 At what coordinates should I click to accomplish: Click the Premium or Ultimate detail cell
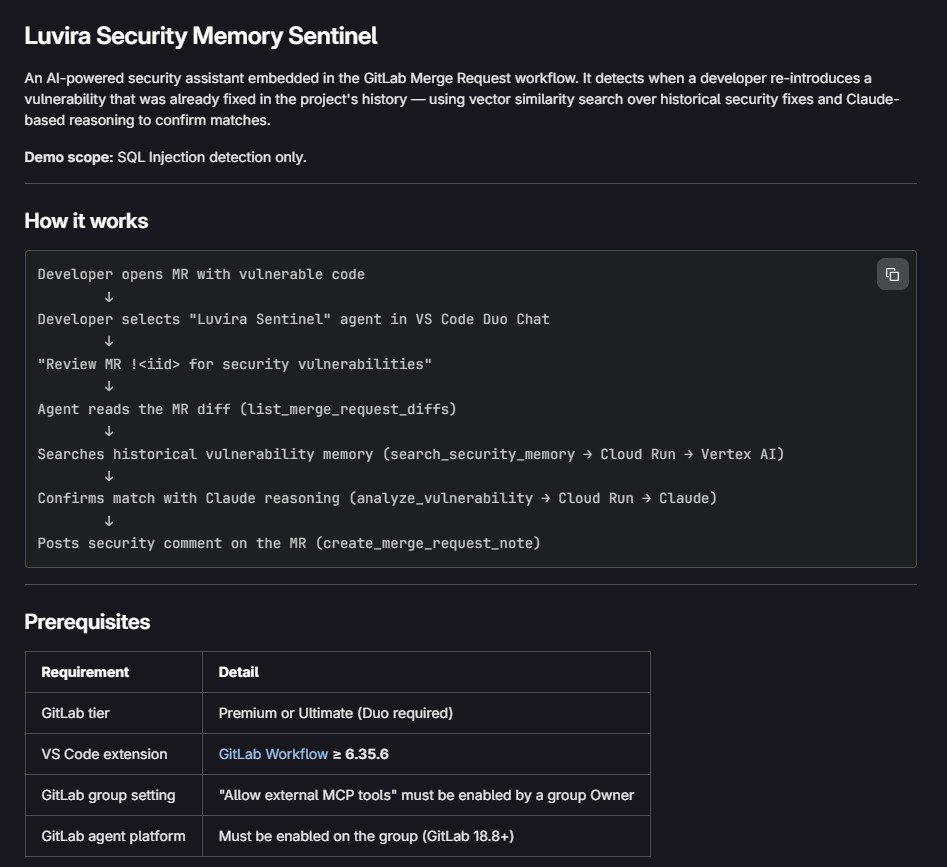click(335, 713)
